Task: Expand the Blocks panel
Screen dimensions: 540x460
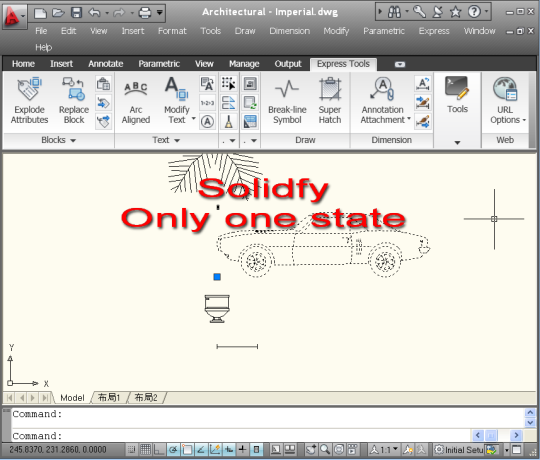Action: (x=58, y=140)
